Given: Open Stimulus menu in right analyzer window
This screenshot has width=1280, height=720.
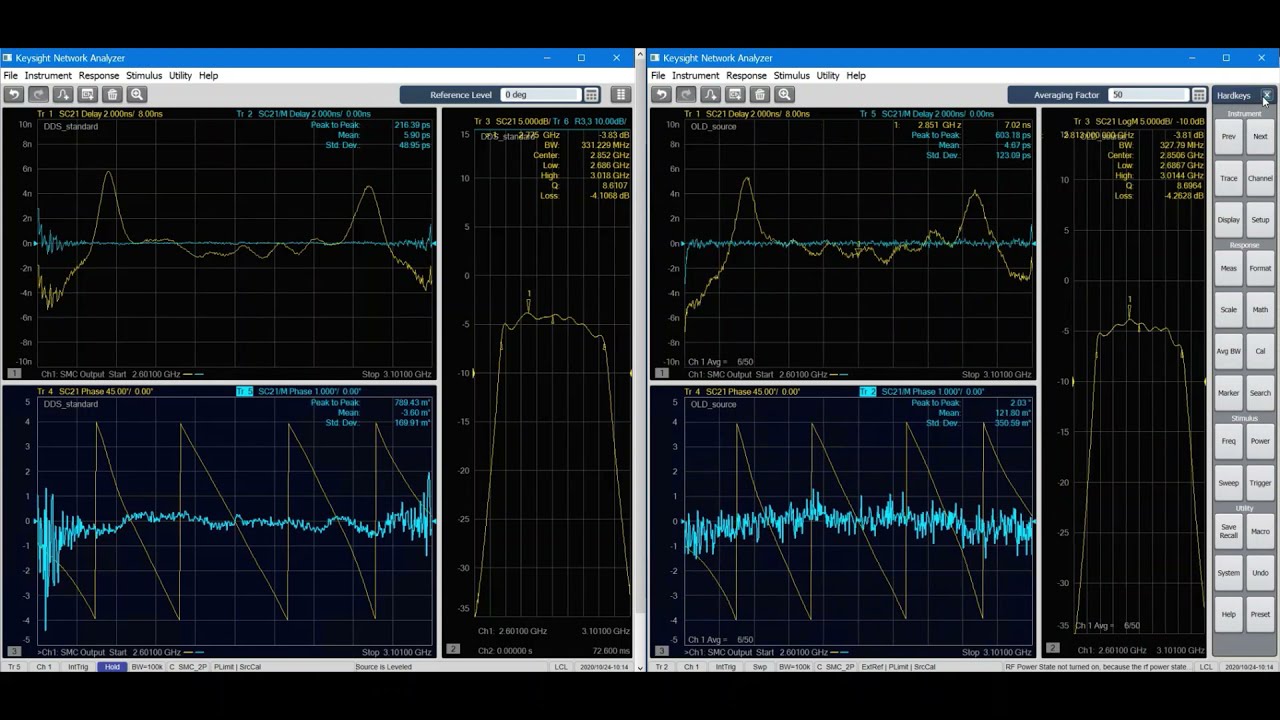Looking at the screenshot, I should tap(791, 75).
